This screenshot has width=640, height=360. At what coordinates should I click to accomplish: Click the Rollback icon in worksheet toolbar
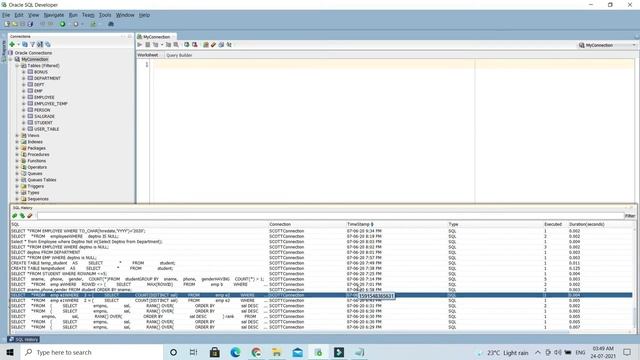pyautogui.click(x=195, y=44)
